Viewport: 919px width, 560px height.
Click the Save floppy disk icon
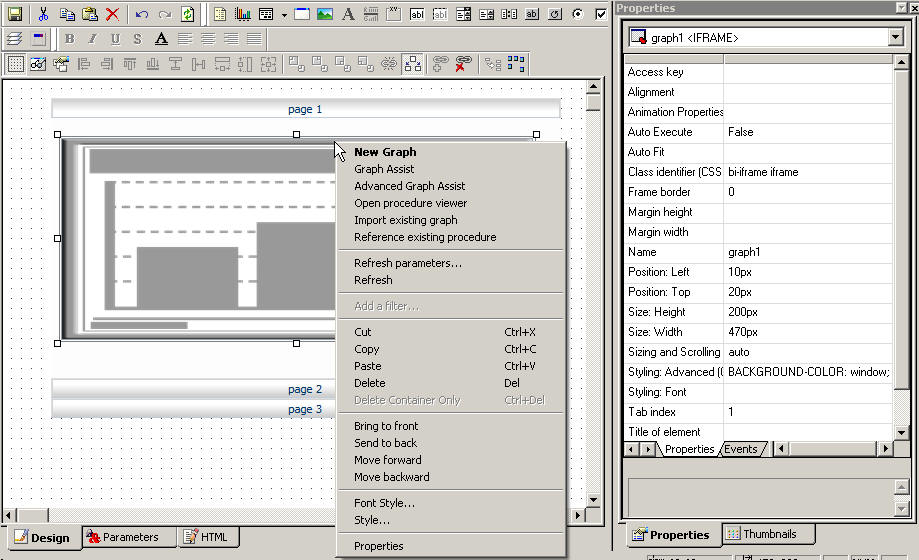[x=15, y=15]
